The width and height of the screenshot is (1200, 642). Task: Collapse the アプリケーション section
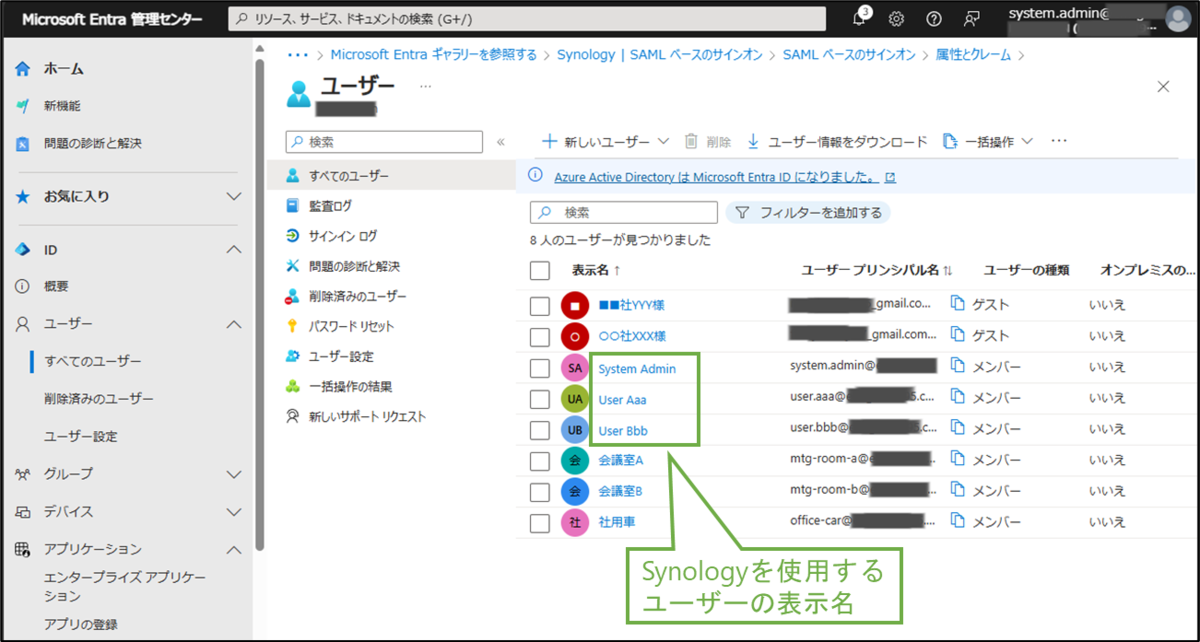(x=234, y=549)
